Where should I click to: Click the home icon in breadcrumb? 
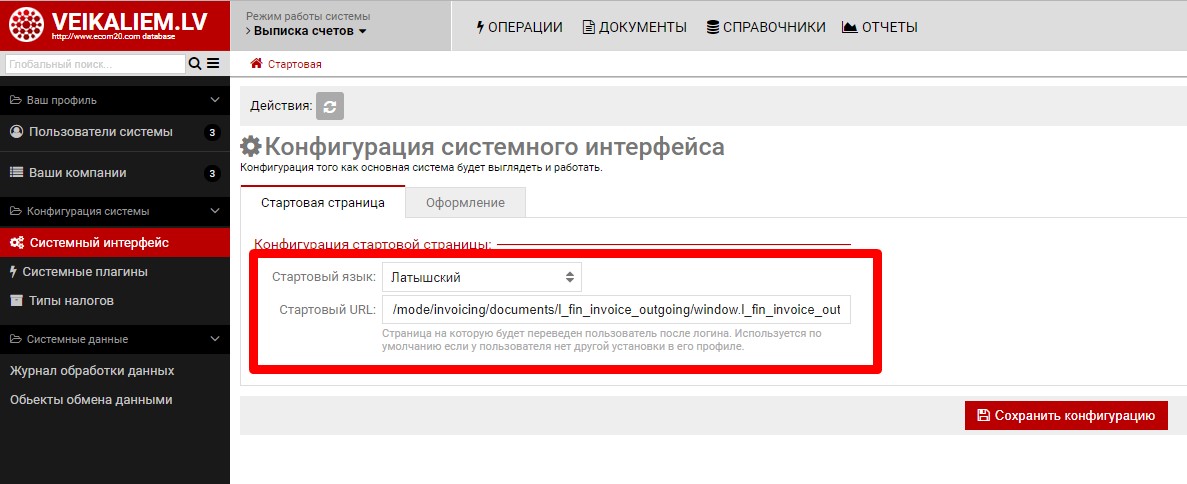pyautogui.click(x=257, y=64)
